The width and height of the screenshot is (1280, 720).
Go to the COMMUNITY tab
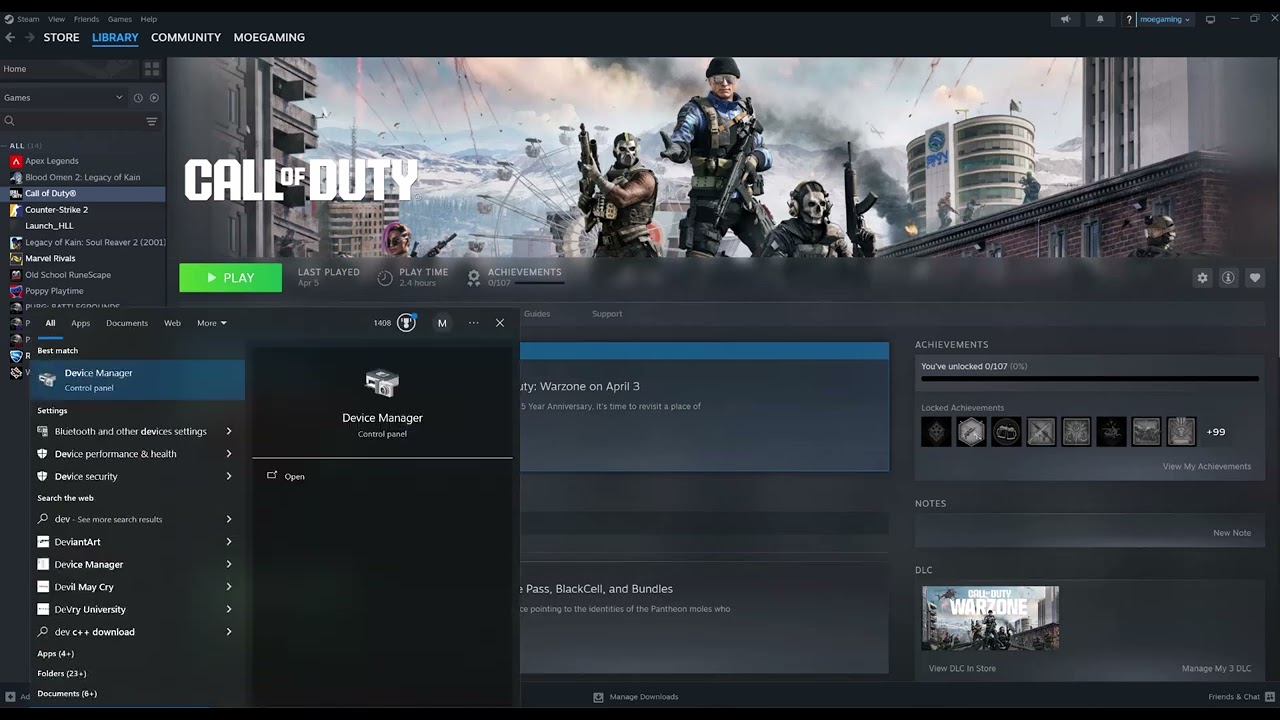point(186,37)
